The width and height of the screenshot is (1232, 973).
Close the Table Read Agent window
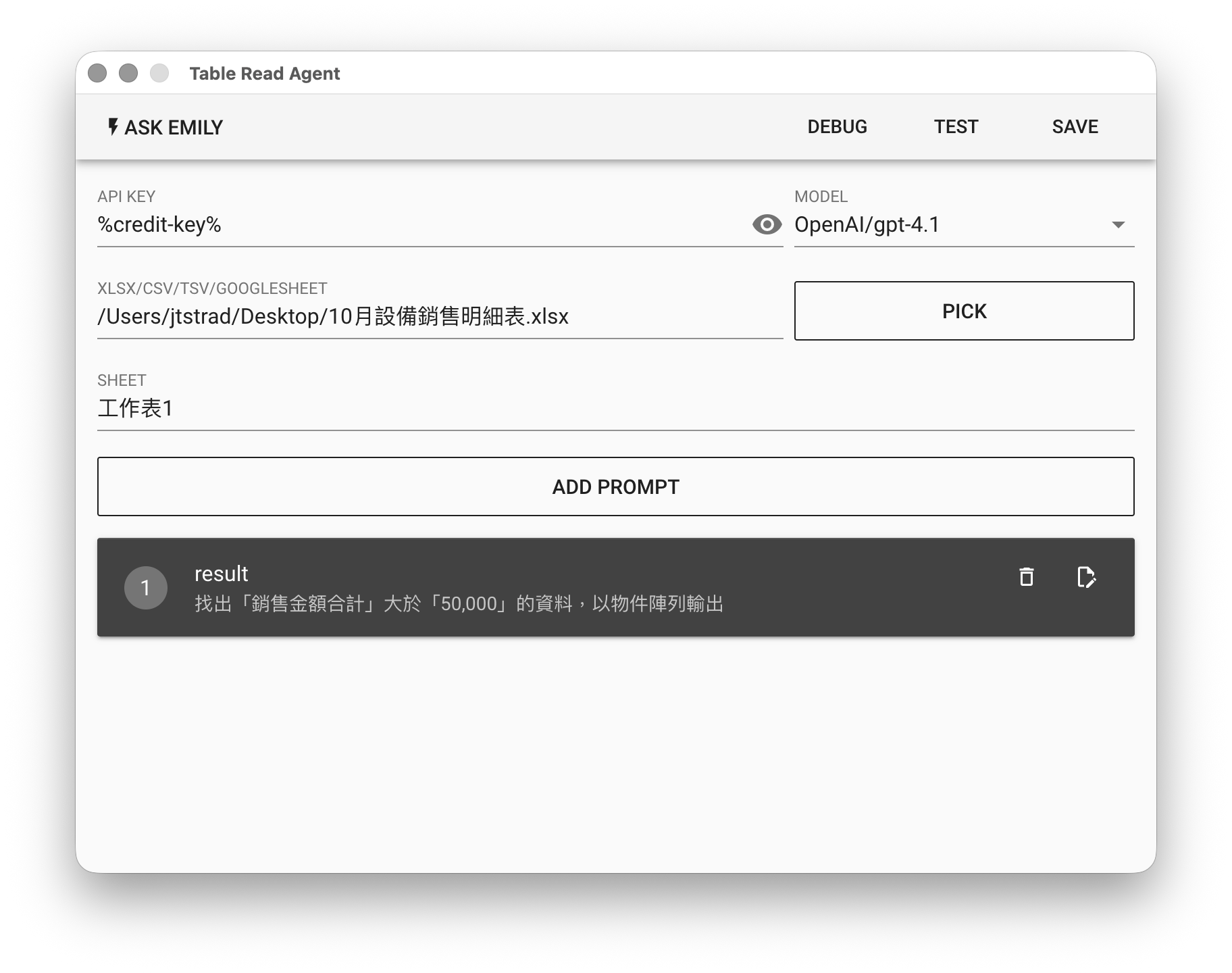pos(97,73)
